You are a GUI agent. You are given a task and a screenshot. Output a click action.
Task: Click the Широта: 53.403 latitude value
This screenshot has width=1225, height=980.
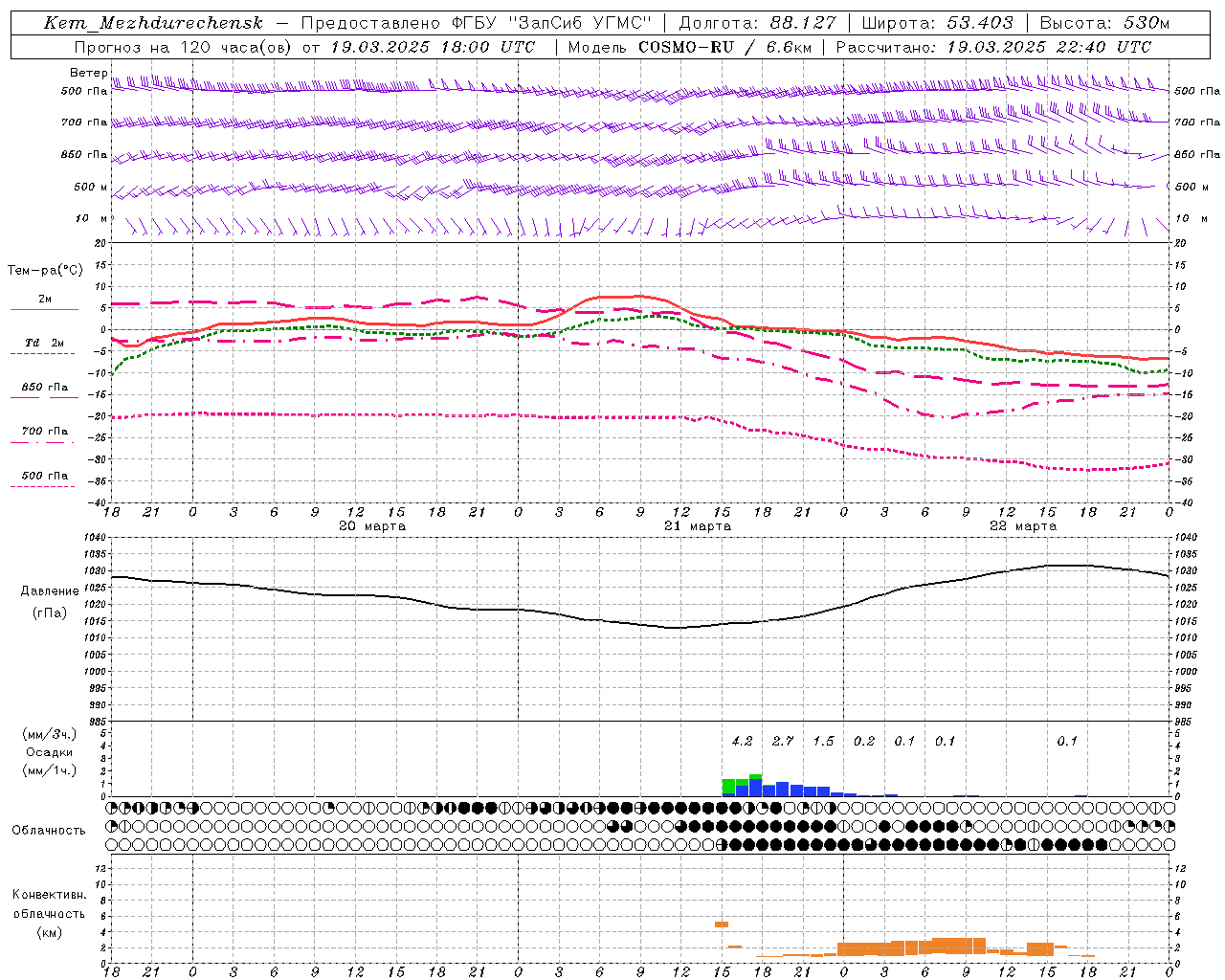coord(937,23)
